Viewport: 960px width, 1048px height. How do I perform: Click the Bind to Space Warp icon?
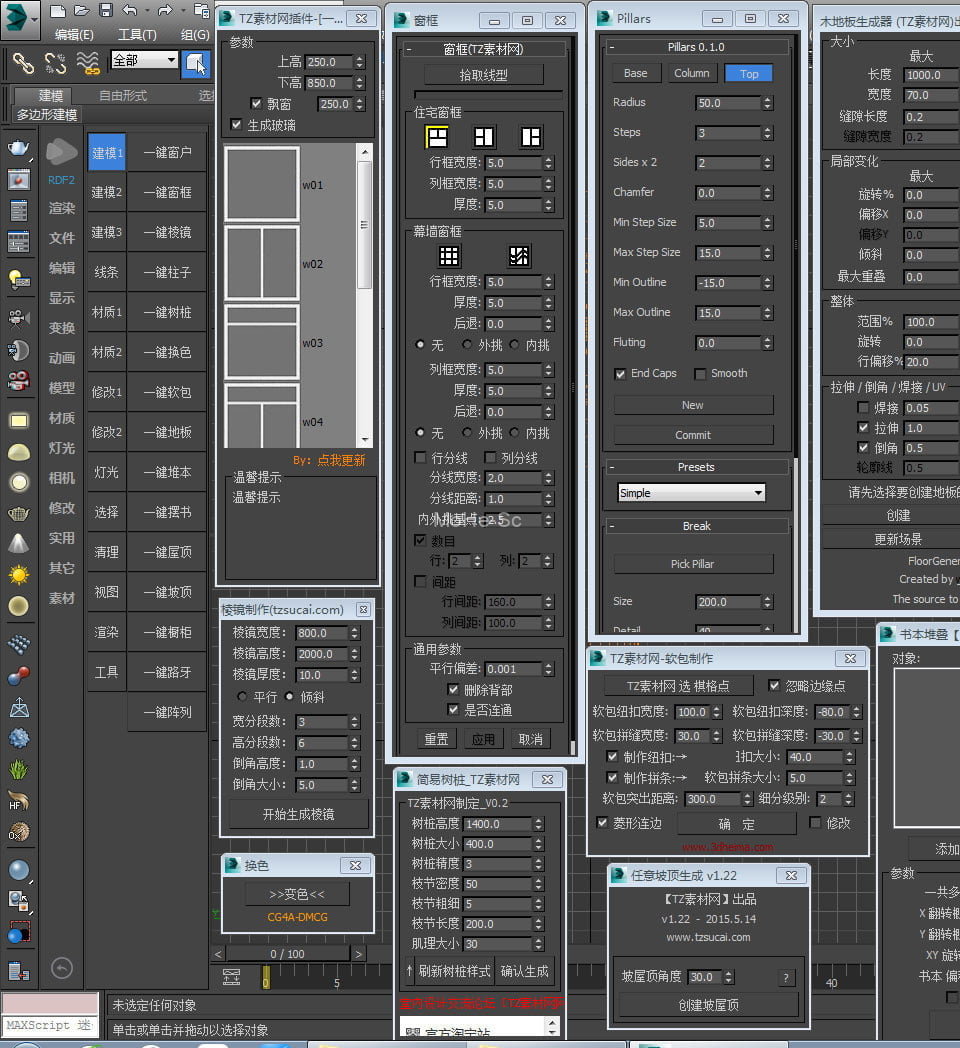89,63
